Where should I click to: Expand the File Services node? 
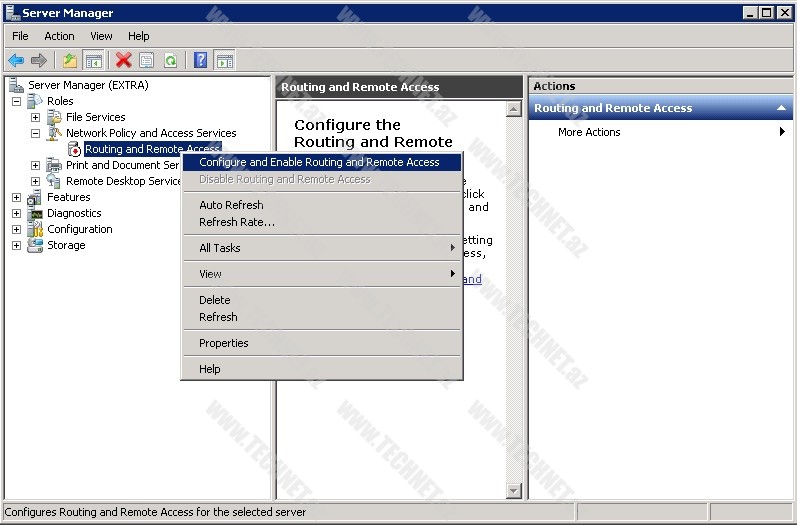coord(35,117)
